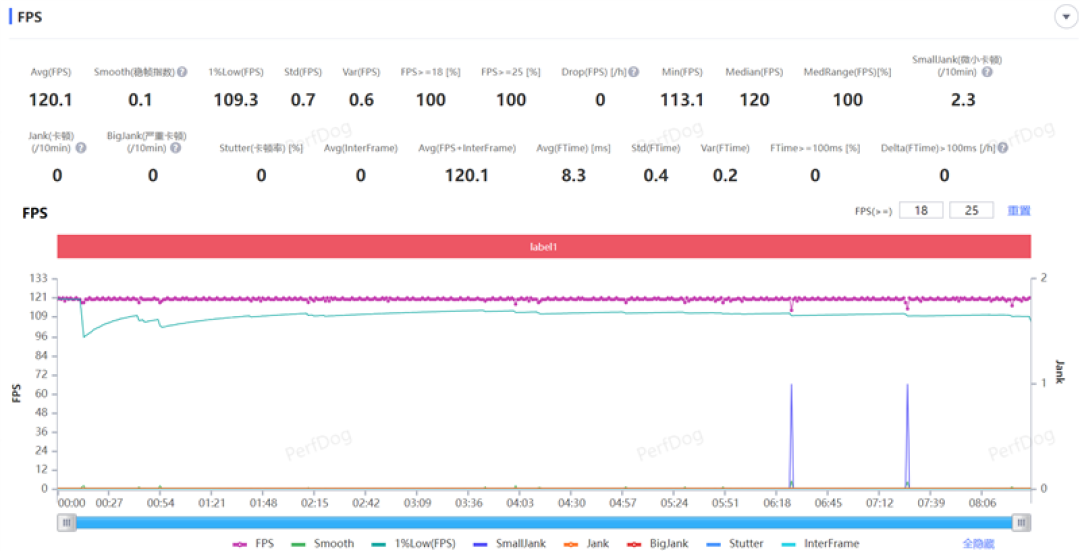
Task: Open help icon next to Drop(FPS) metric
Action: pyautogui.click(x=634, y=72)
